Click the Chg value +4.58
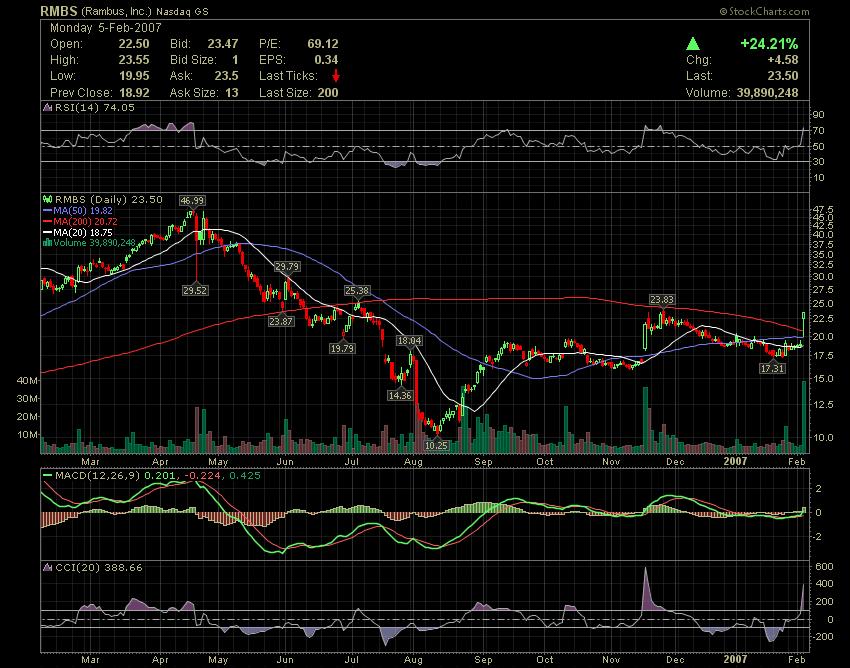Viewport: 850px width, 668px height. (x=783, y=60)
